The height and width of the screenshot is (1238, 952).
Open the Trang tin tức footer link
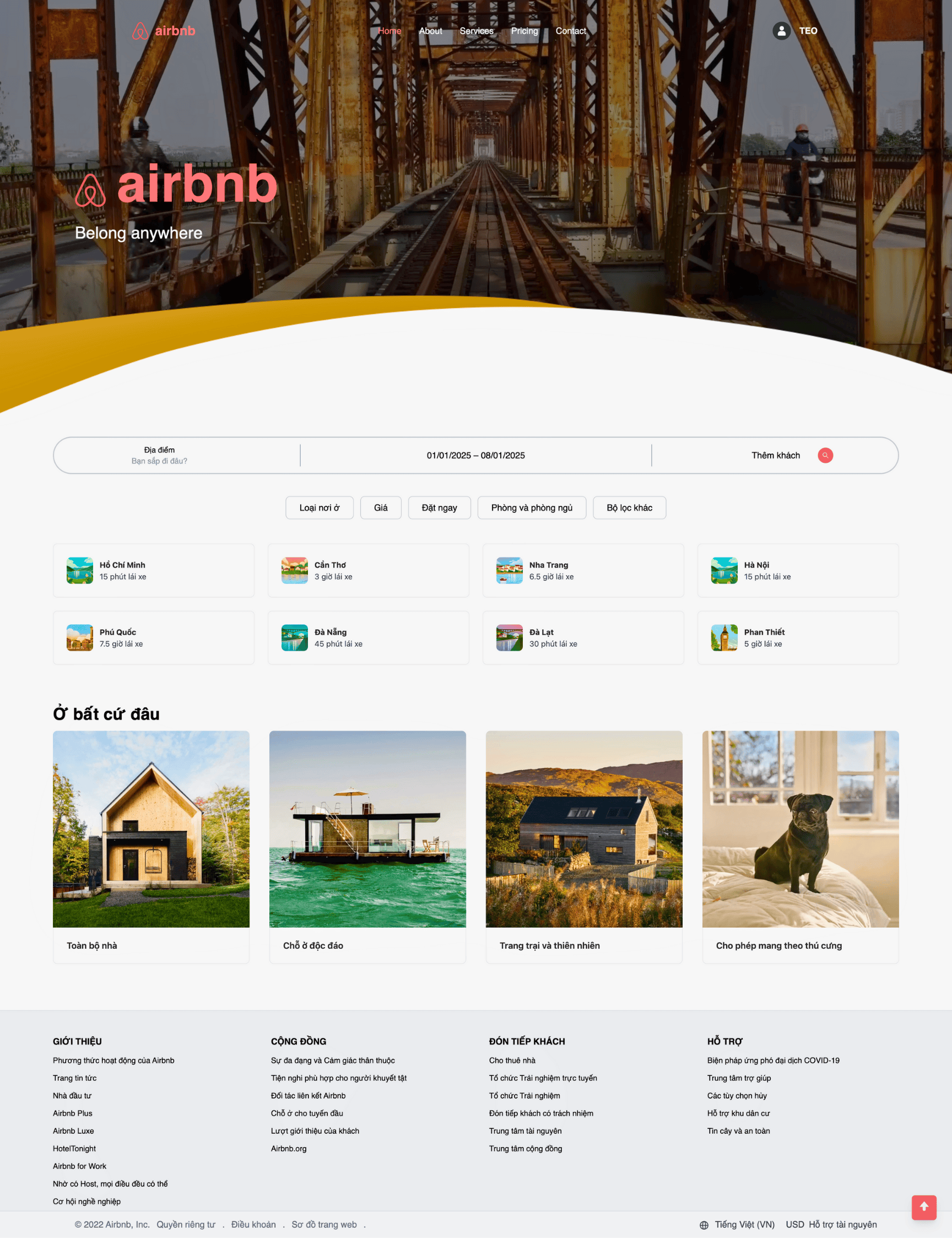click(x=75, y=1078)
